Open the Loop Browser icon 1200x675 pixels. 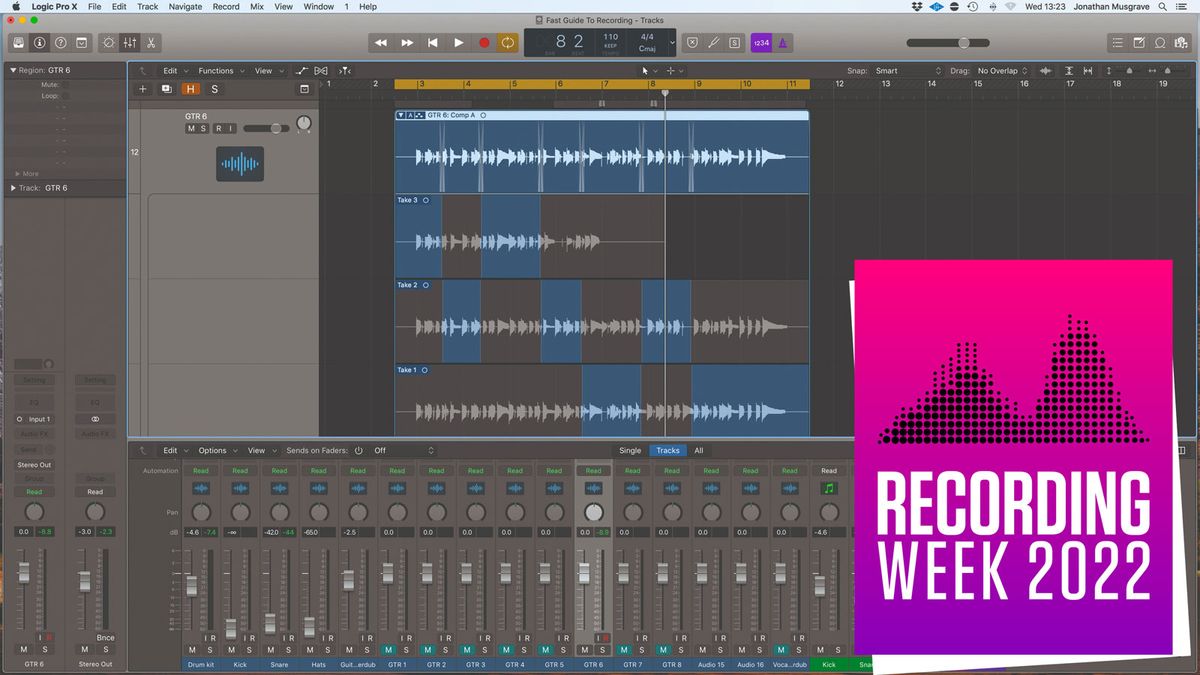click(1160, 42)
